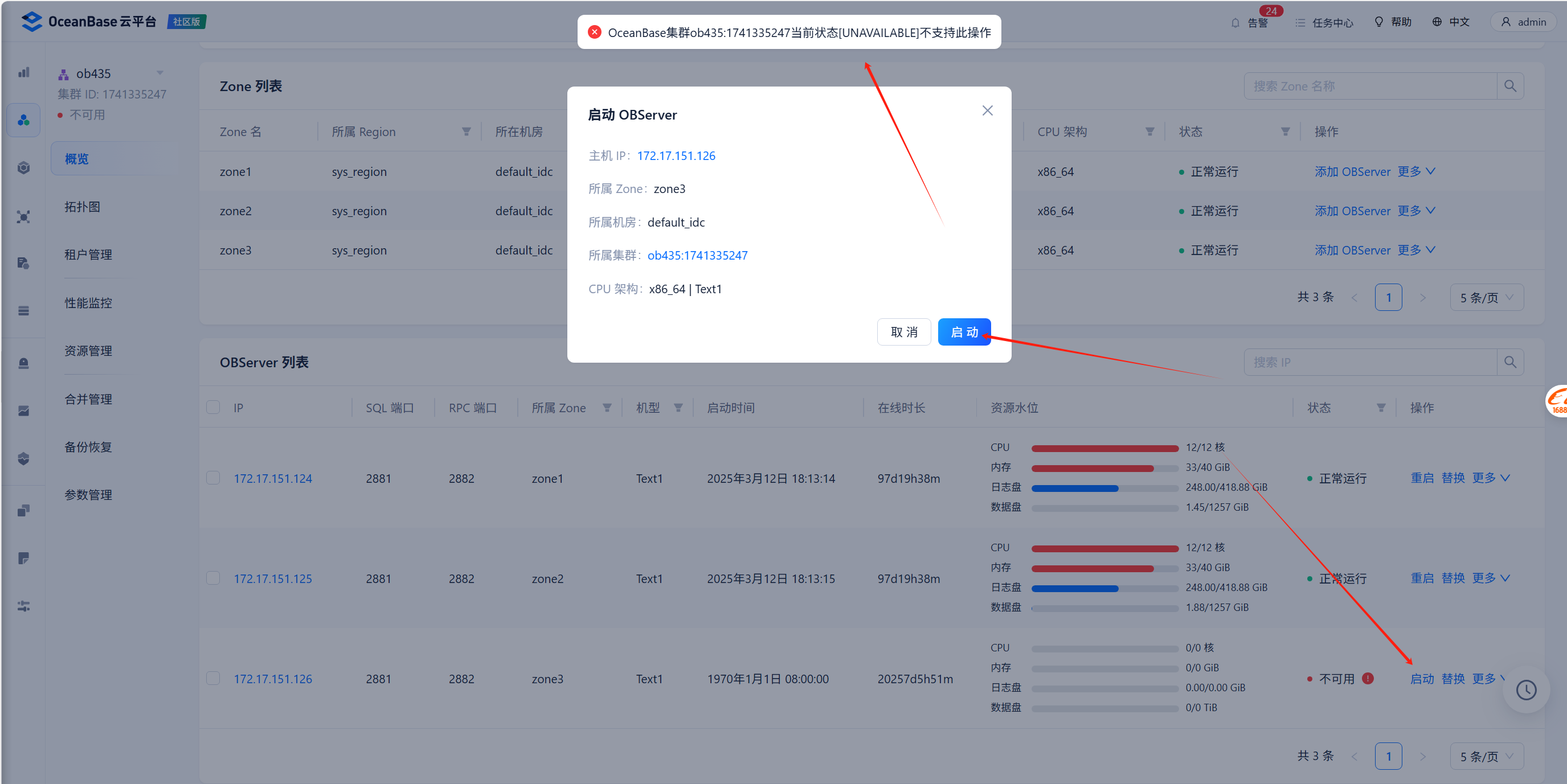The image size is (1567, 784).
Task: Open the alarm bell notifications
Action: point(1235,23)
